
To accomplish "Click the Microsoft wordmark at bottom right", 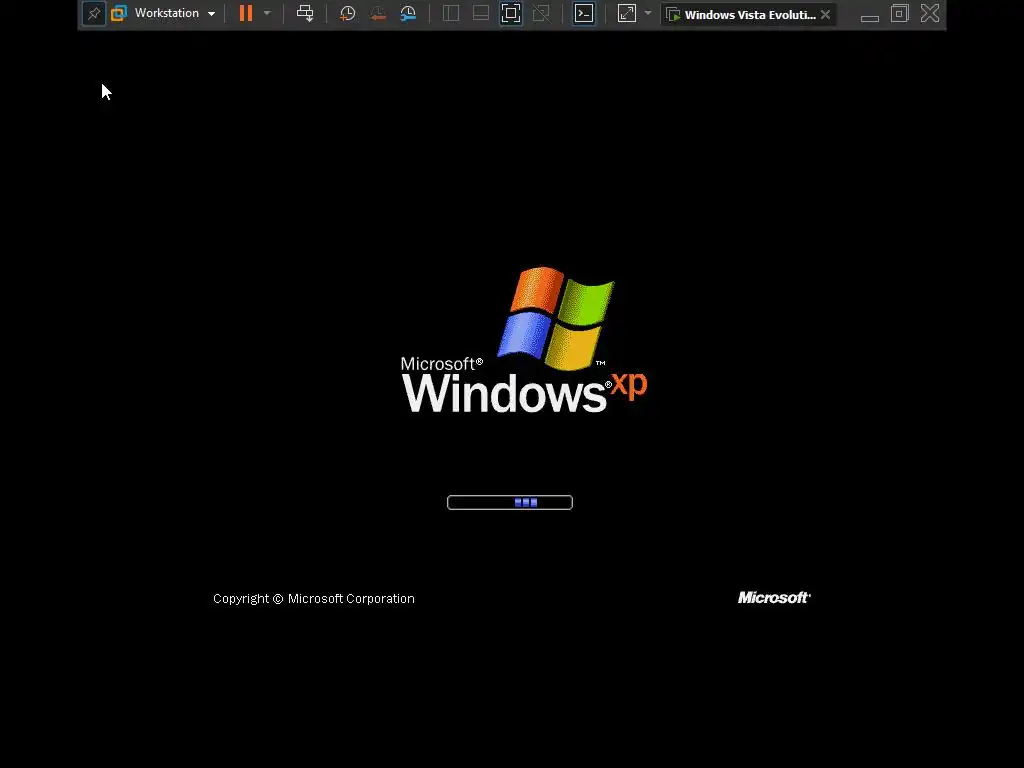I will 775,598.
